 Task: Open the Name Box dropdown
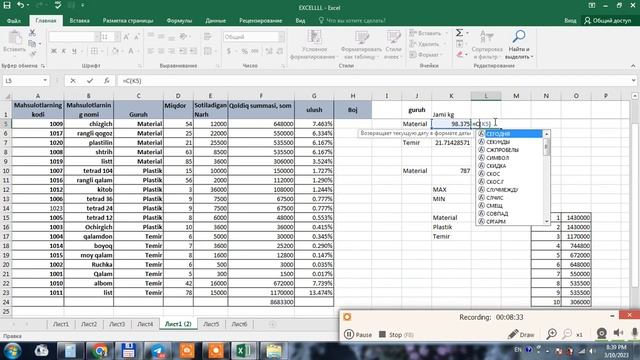[x=45, y=80]
